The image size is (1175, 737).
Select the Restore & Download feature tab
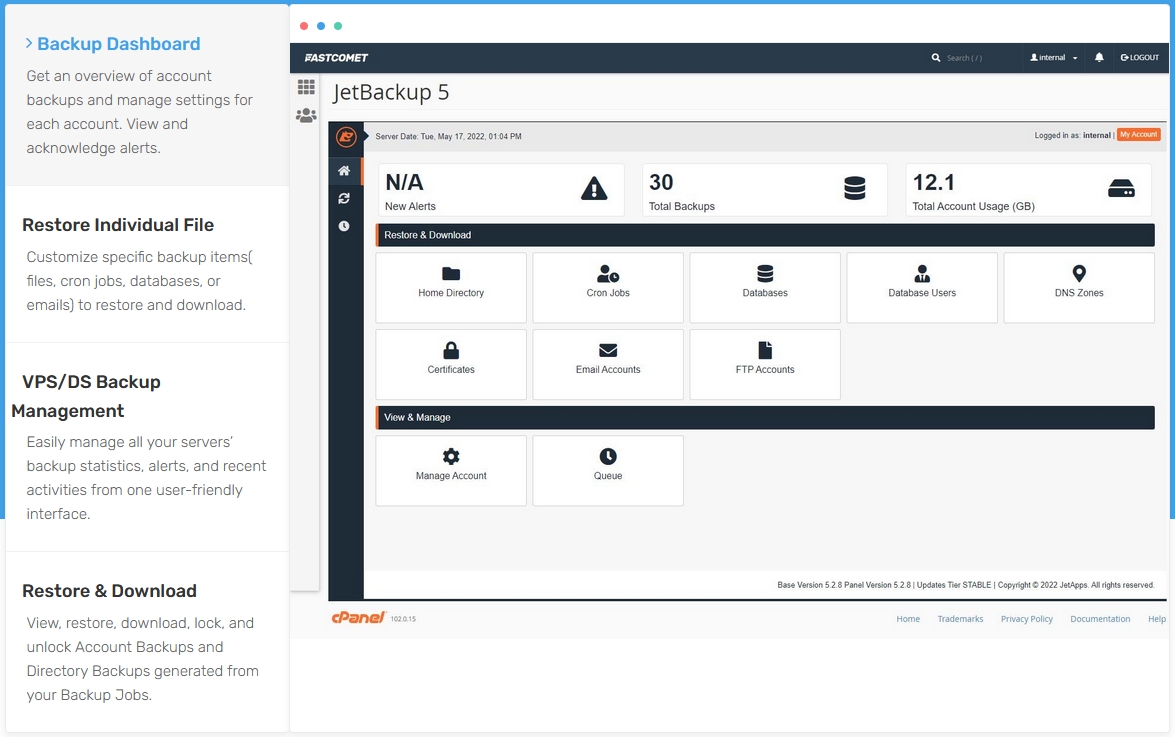point(110,591)
